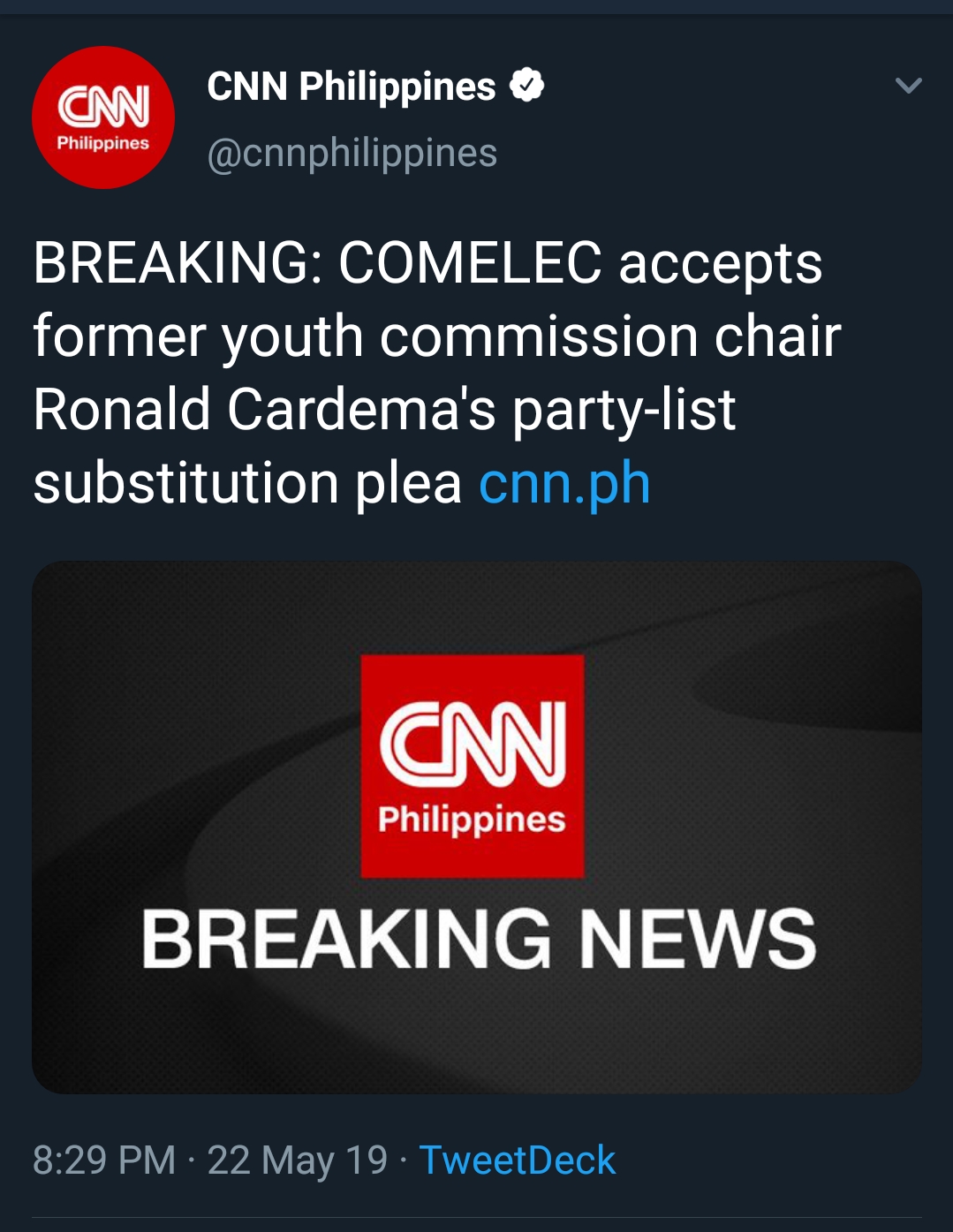The width and height of the screenshot is (953, 1232).
Task: Open the 8:29 PM timestamp
Action: [x=104, y=1160]
